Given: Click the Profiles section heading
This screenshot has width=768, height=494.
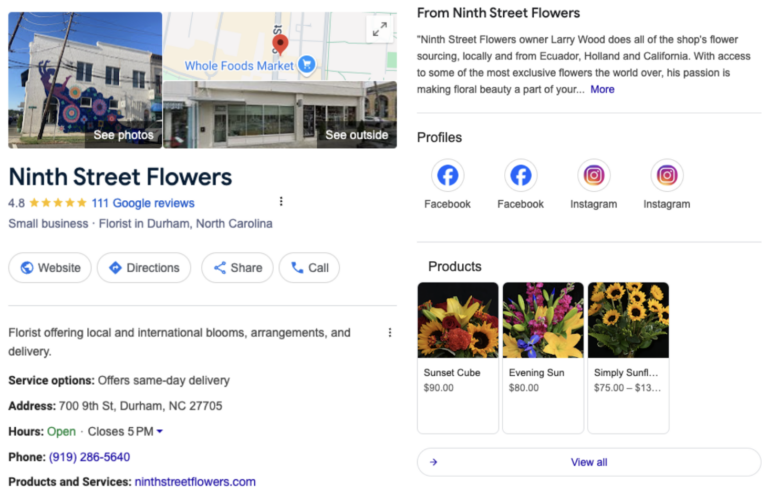Looking at the screenshot, I should point(439,138).
